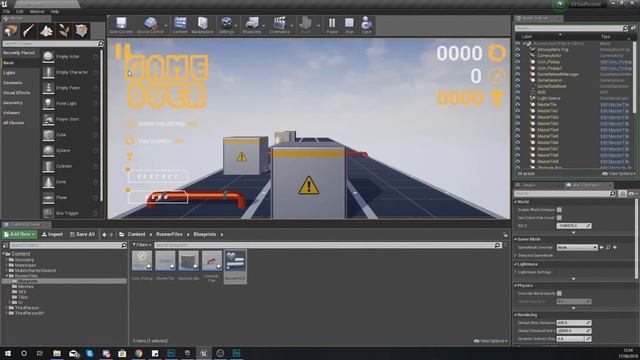Enable World Composition checkbox
This screenshot has height=360, width=640.
[559, 210]
